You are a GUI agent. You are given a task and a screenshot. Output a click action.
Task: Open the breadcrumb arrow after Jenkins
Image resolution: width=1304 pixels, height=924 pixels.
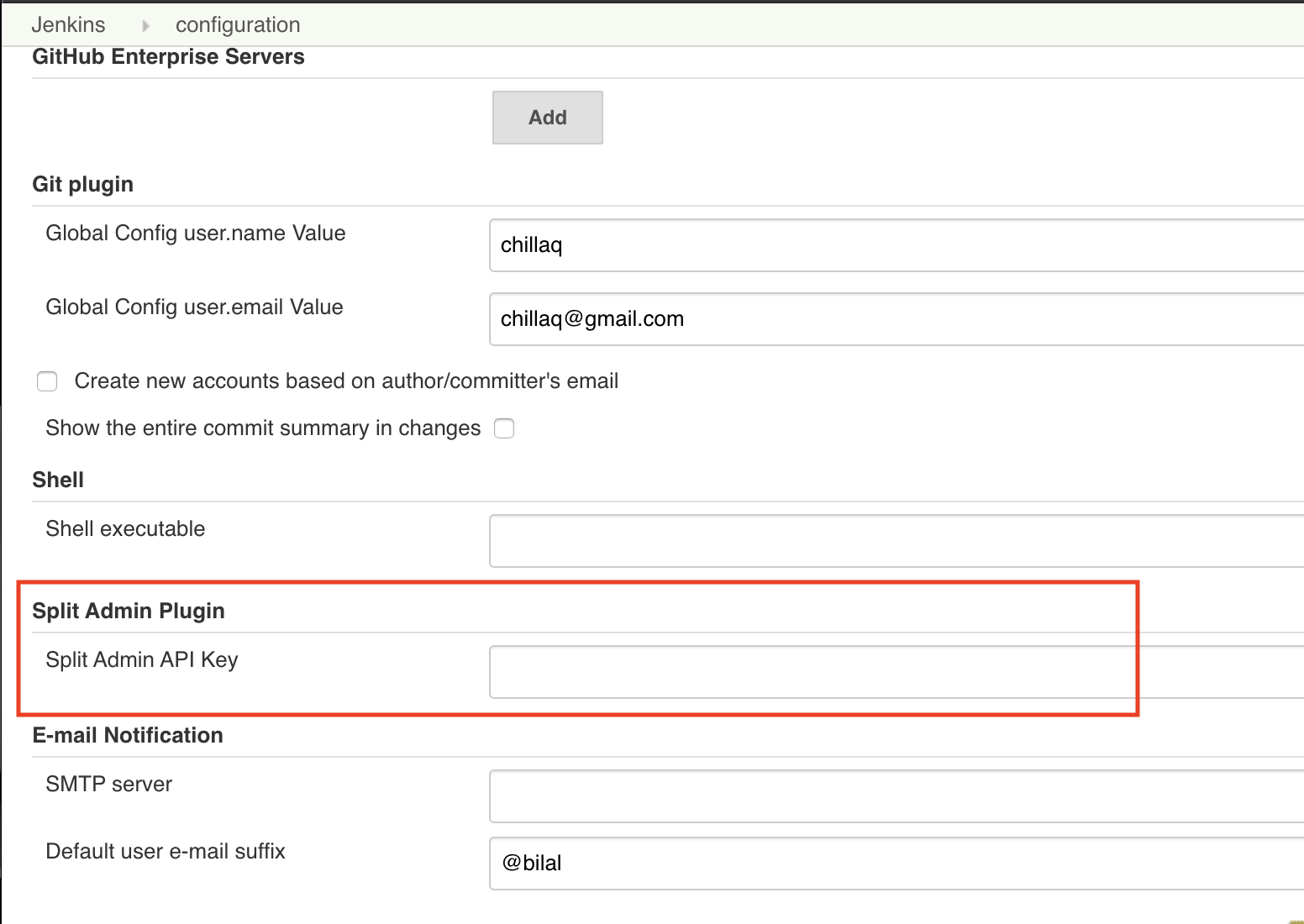tap(145, 26)
